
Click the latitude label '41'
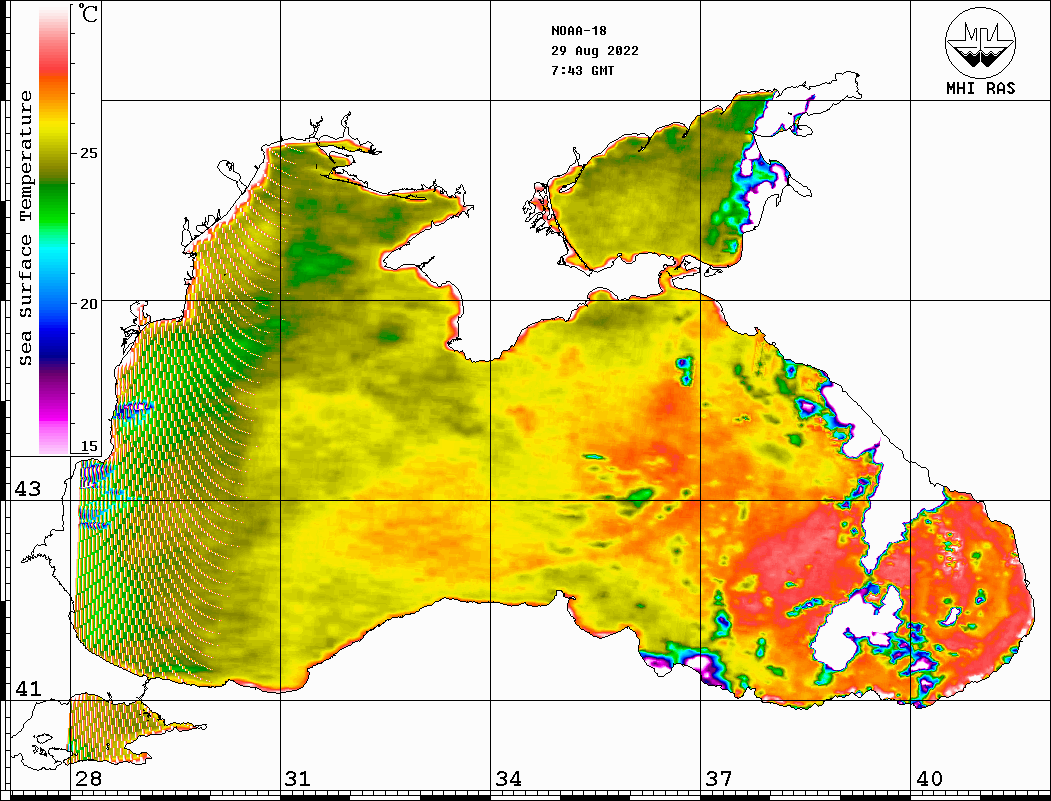tap(28, 688)
